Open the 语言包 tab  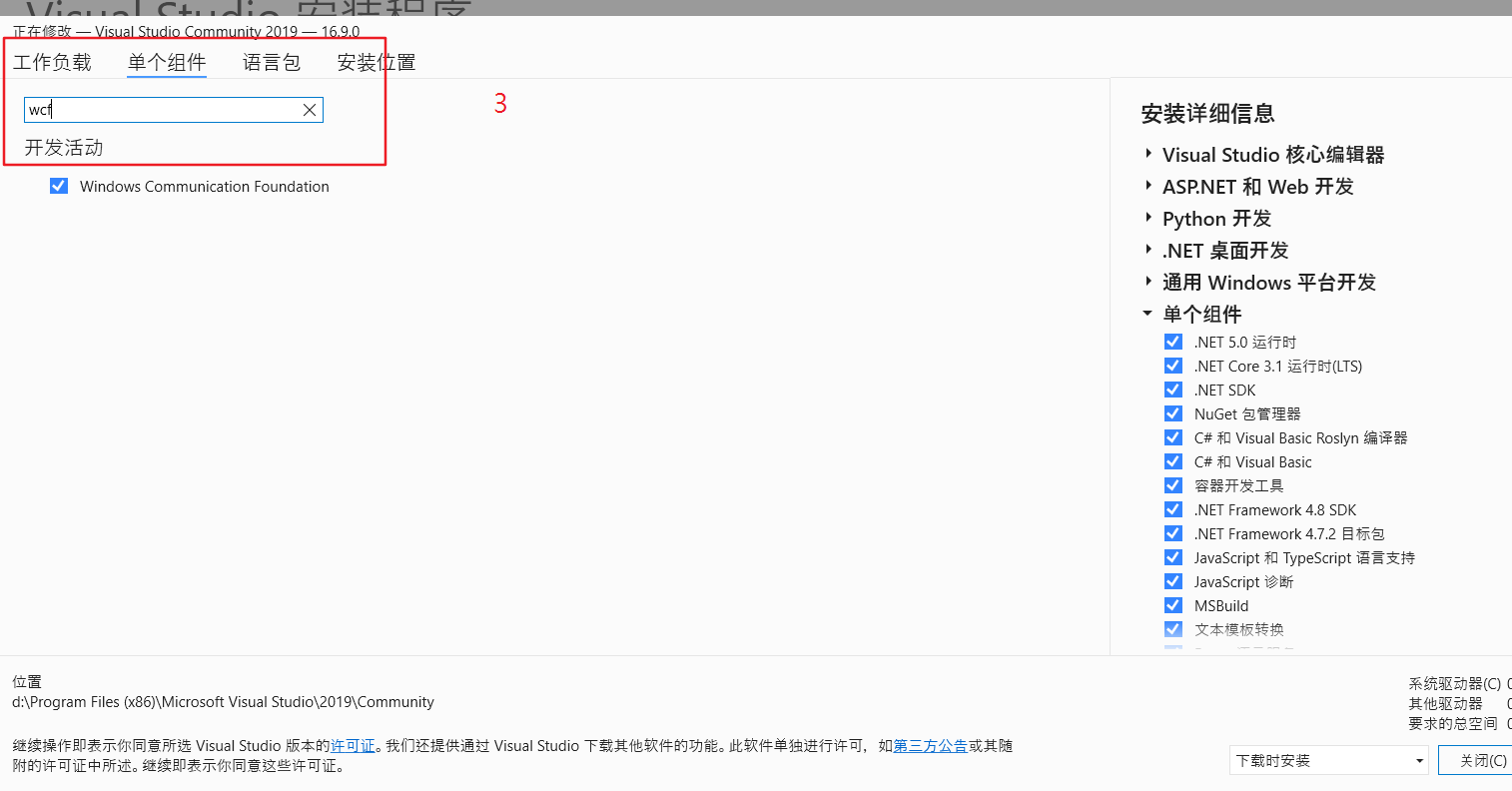(272, 62)
